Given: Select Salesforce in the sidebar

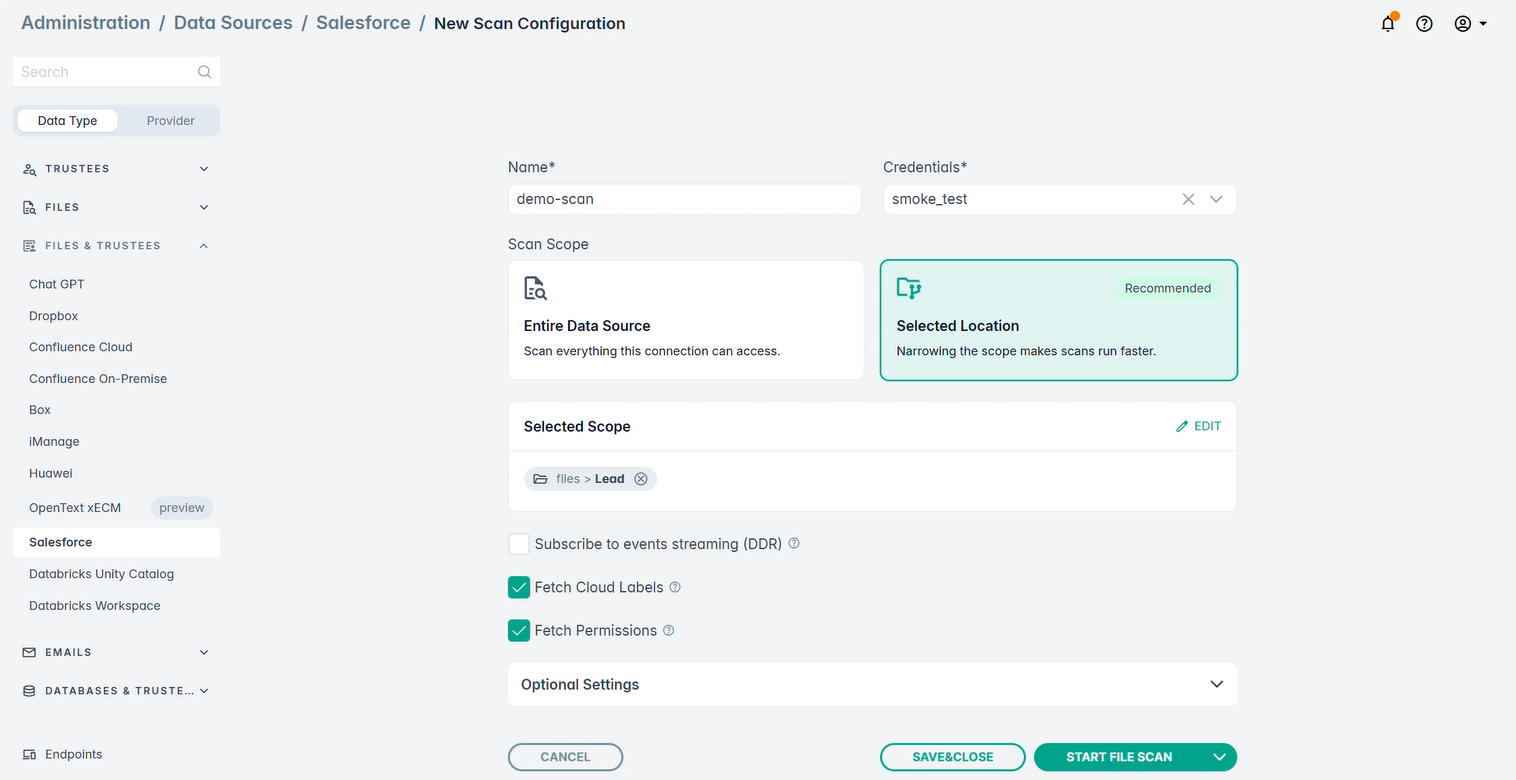Looking at the screenshot, I should click(116, 542).
